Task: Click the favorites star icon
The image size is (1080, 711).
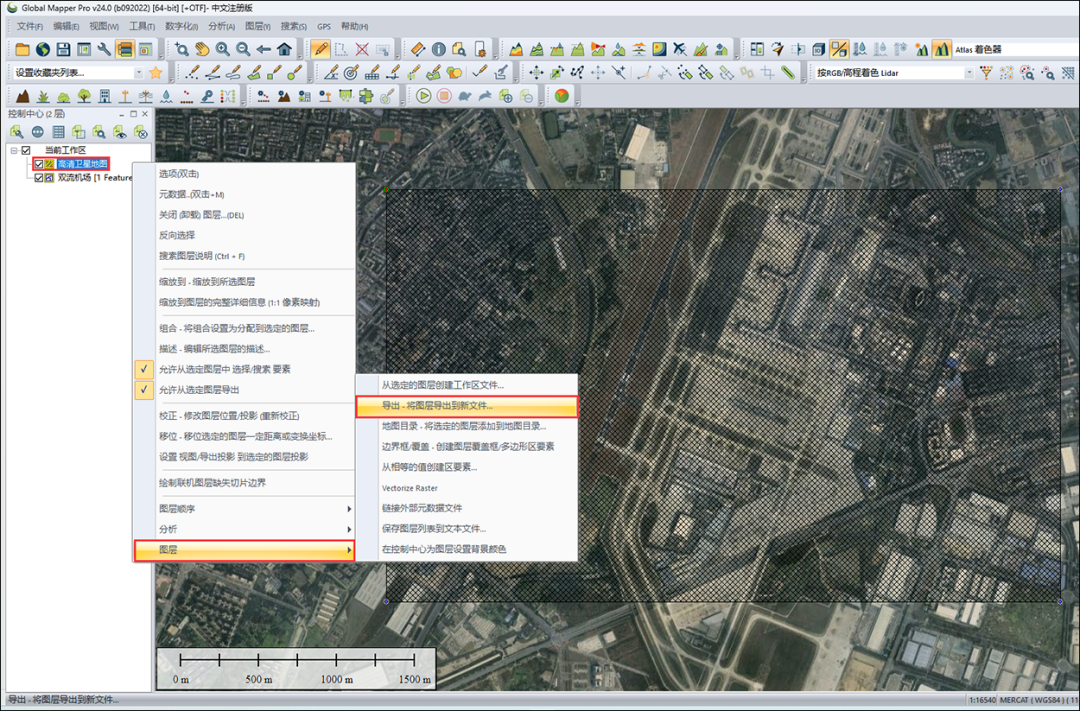Action: (156, 72)
